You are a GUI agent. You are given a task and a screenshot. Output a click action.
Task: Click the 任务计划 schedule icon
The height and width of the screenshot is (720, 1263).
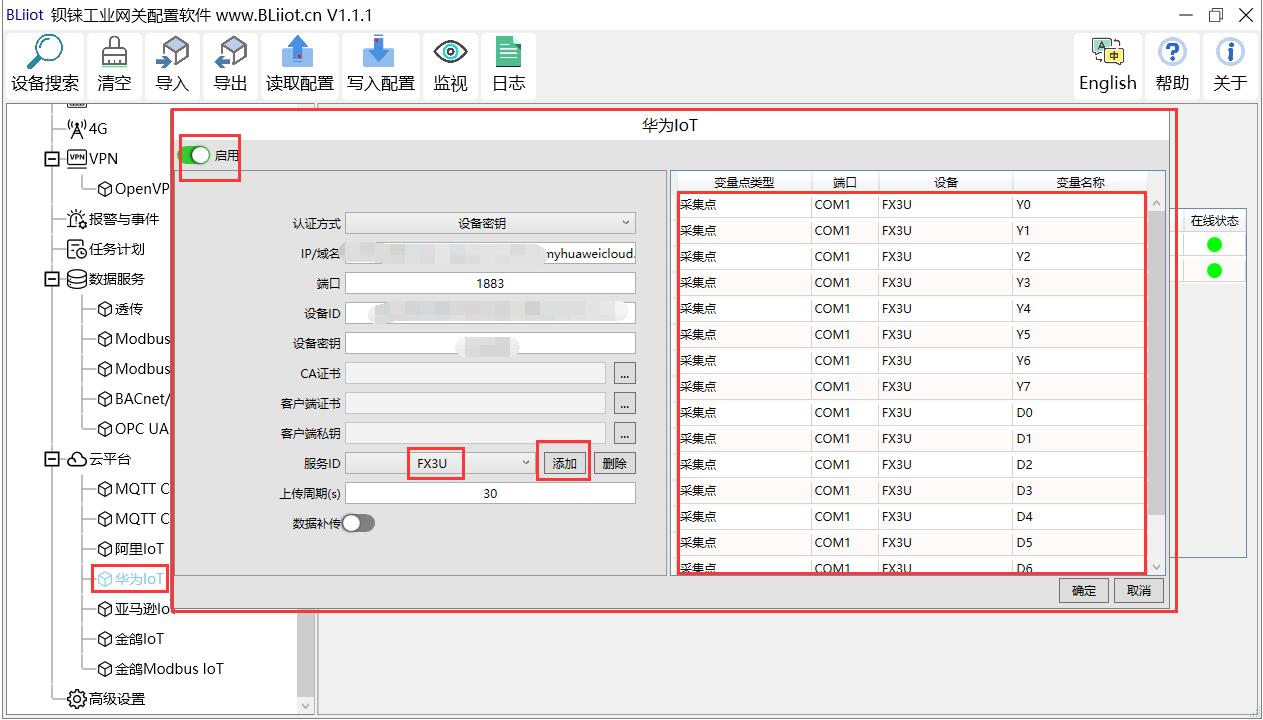pyautogui.click(x=77, y=249)
